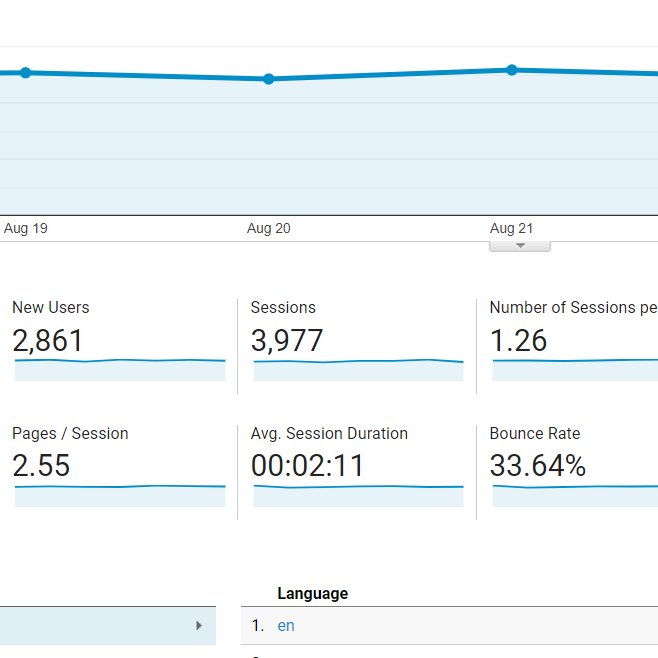Click the Number of Sessions value 1.26
This screenshot has width=658, height=658.
click(x=518, y=341)
